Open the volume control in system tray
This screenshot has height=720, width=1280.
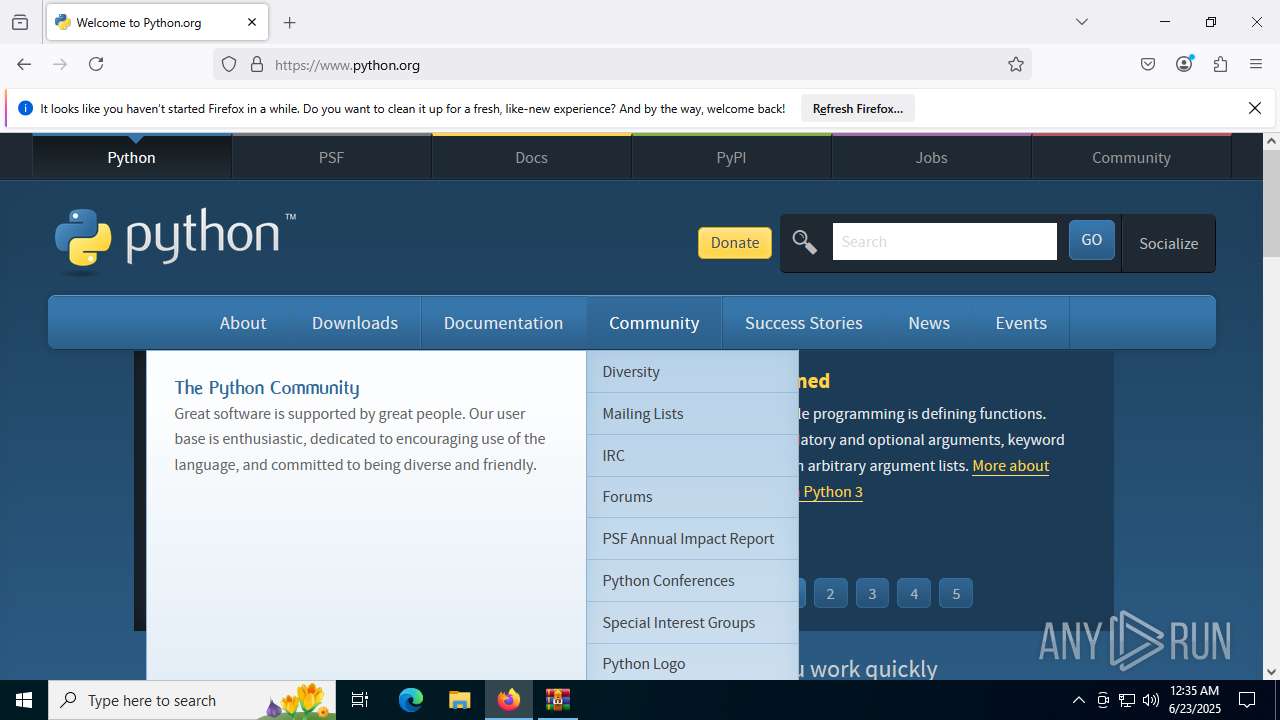coord(1150,700)
